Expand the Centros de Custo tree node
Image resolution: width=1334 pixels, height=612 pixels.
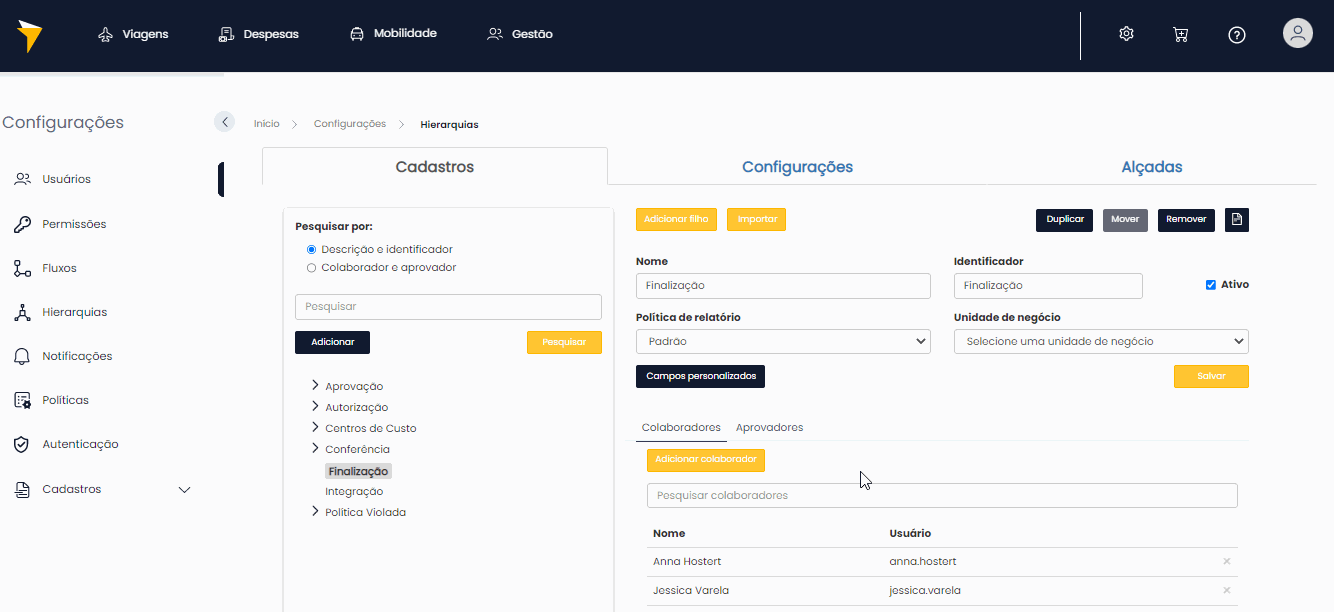(315, 427)
